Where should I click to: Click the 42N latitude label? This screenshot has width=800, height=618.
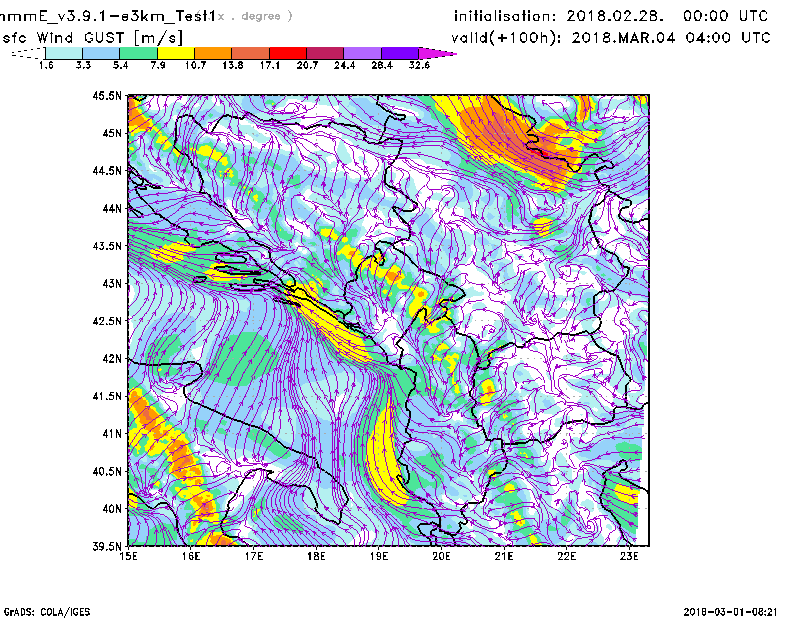click(112, 359)
